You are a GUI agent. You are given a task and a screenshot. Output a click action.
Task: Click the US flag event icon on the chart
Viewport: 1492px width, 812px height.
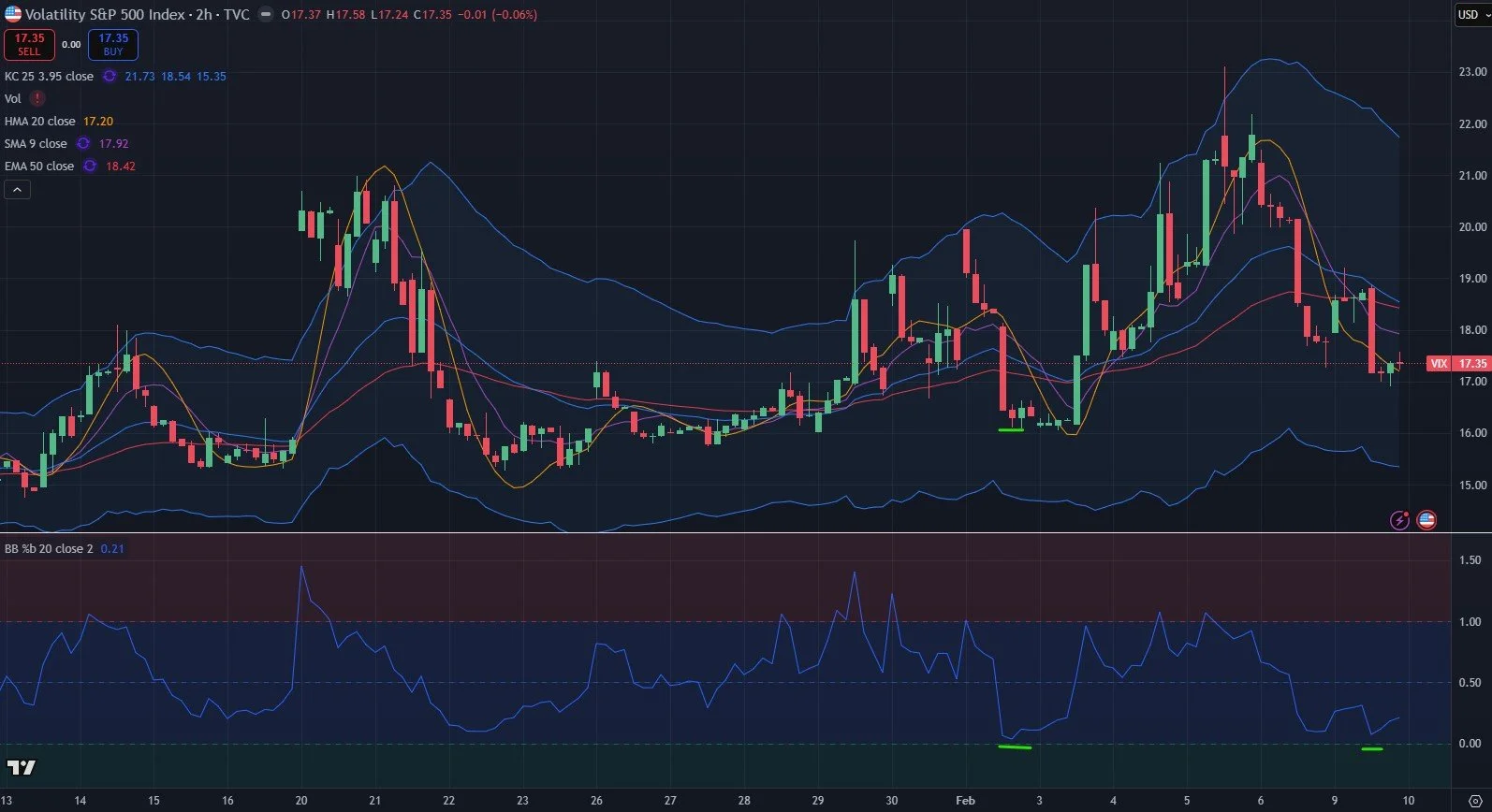(1426, 520)
